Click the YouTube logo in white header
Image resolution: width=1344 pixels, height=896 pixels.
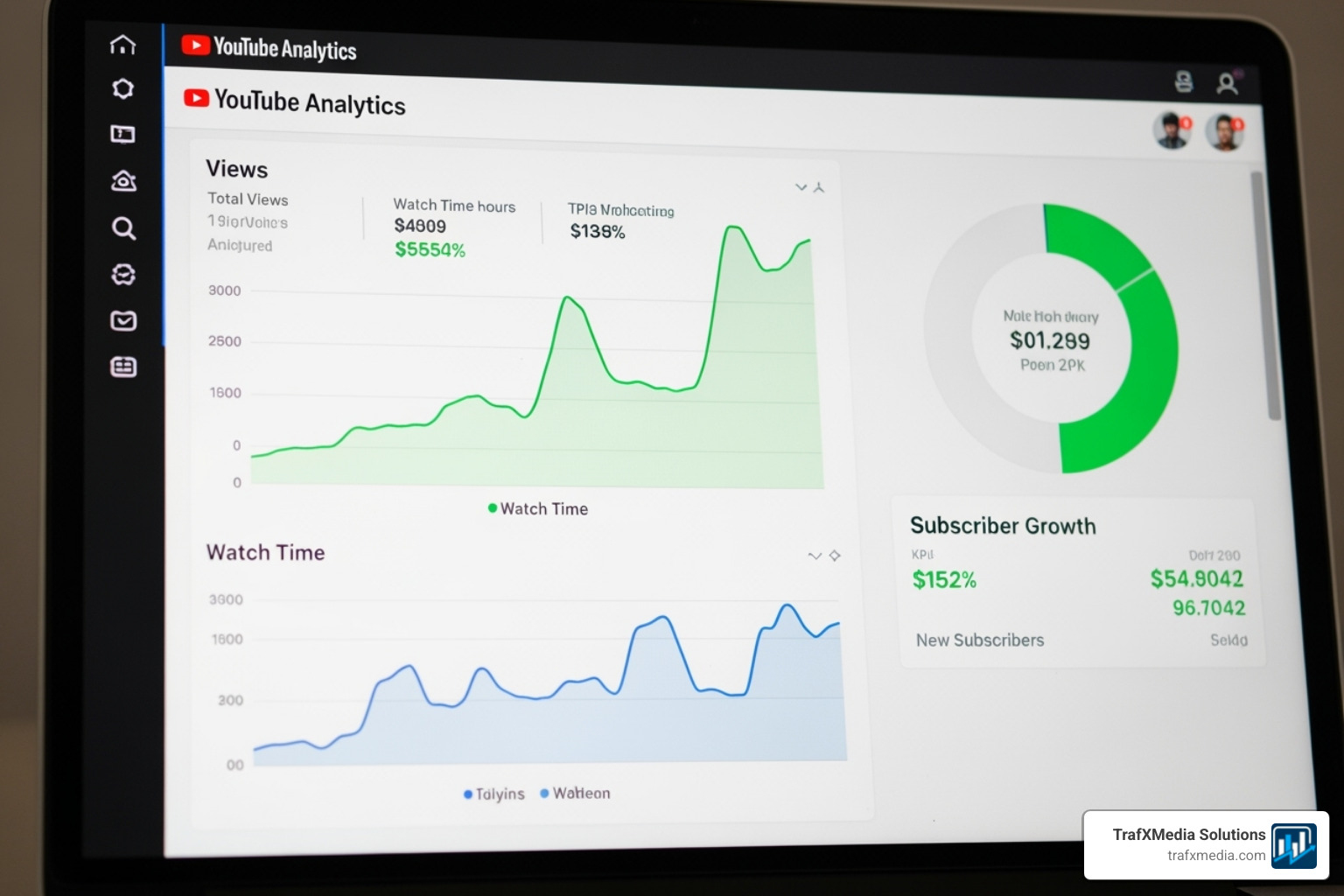pyautogui.click(x=197, y=98)
